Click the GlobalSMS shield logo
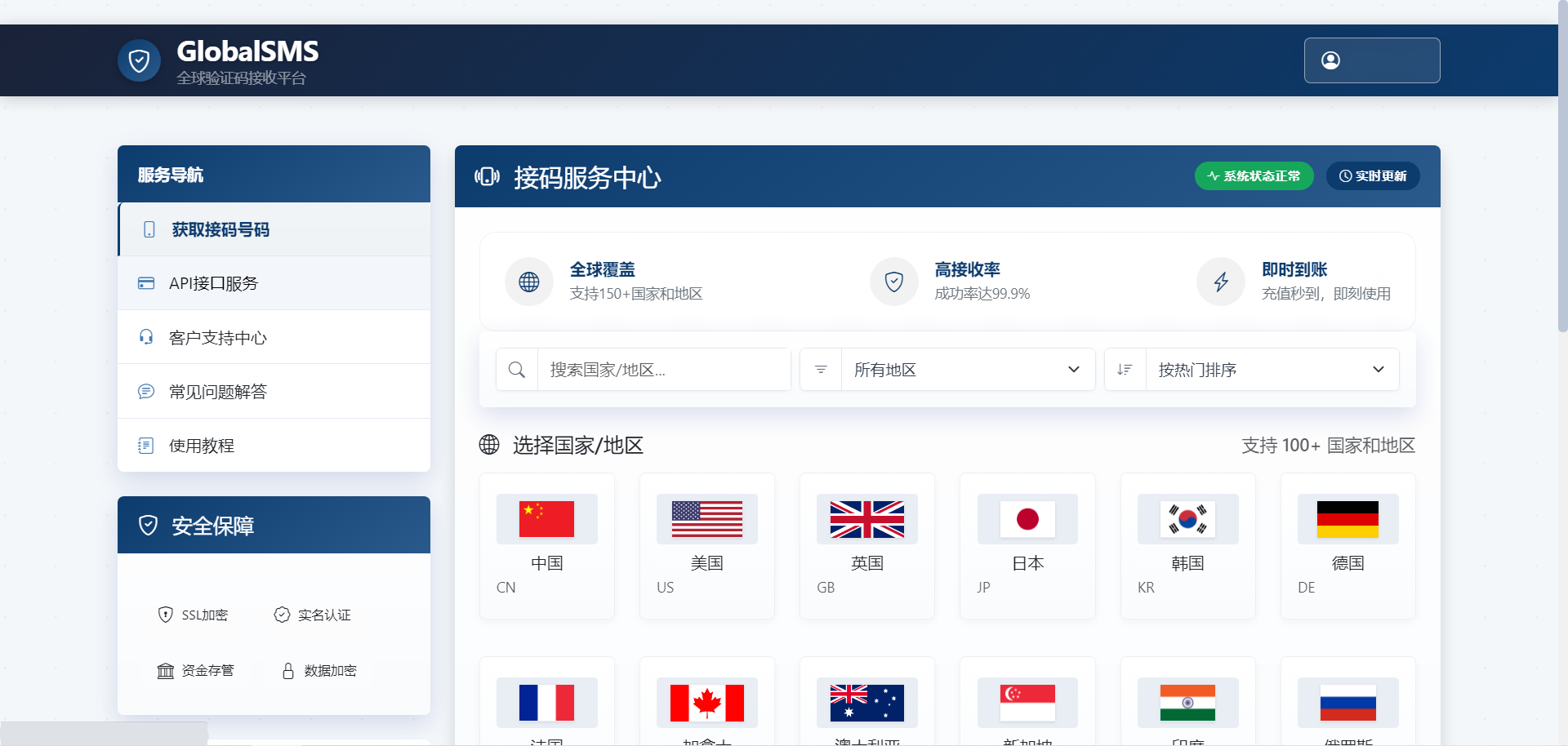Viewport: 1568px width, 746px height. click(139, 60)
